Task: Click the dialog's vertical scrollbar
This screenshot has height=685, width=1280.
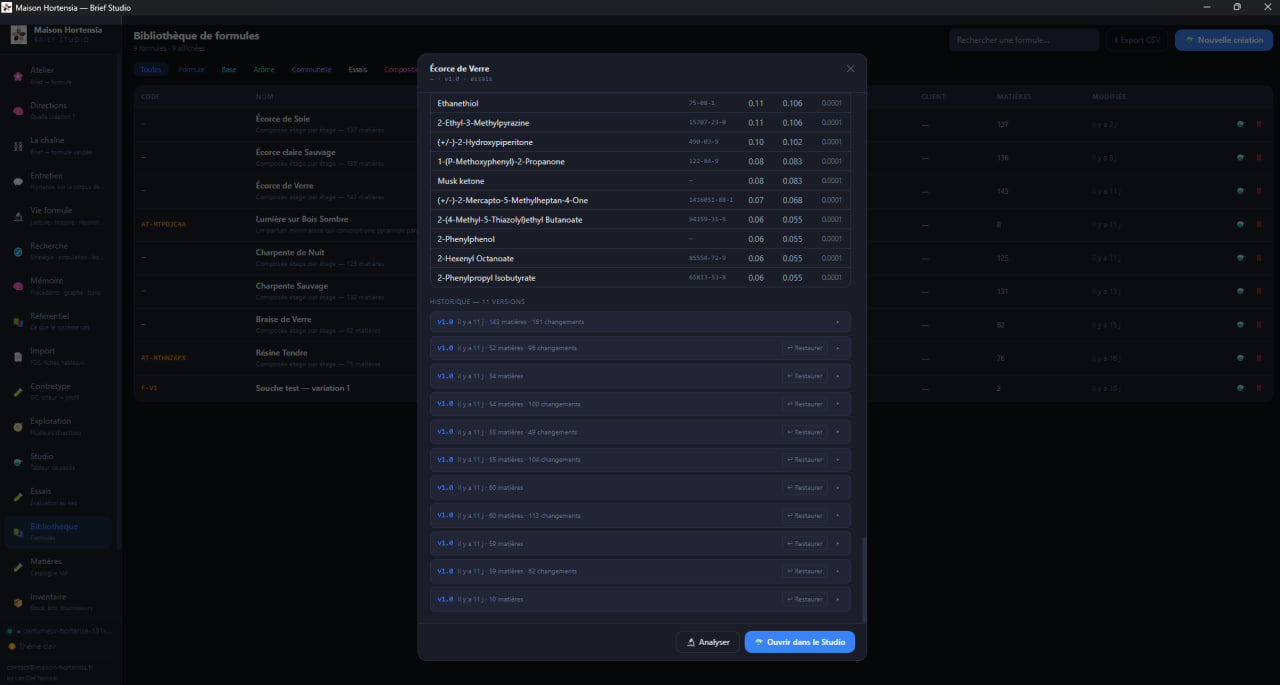Action: 863,580
